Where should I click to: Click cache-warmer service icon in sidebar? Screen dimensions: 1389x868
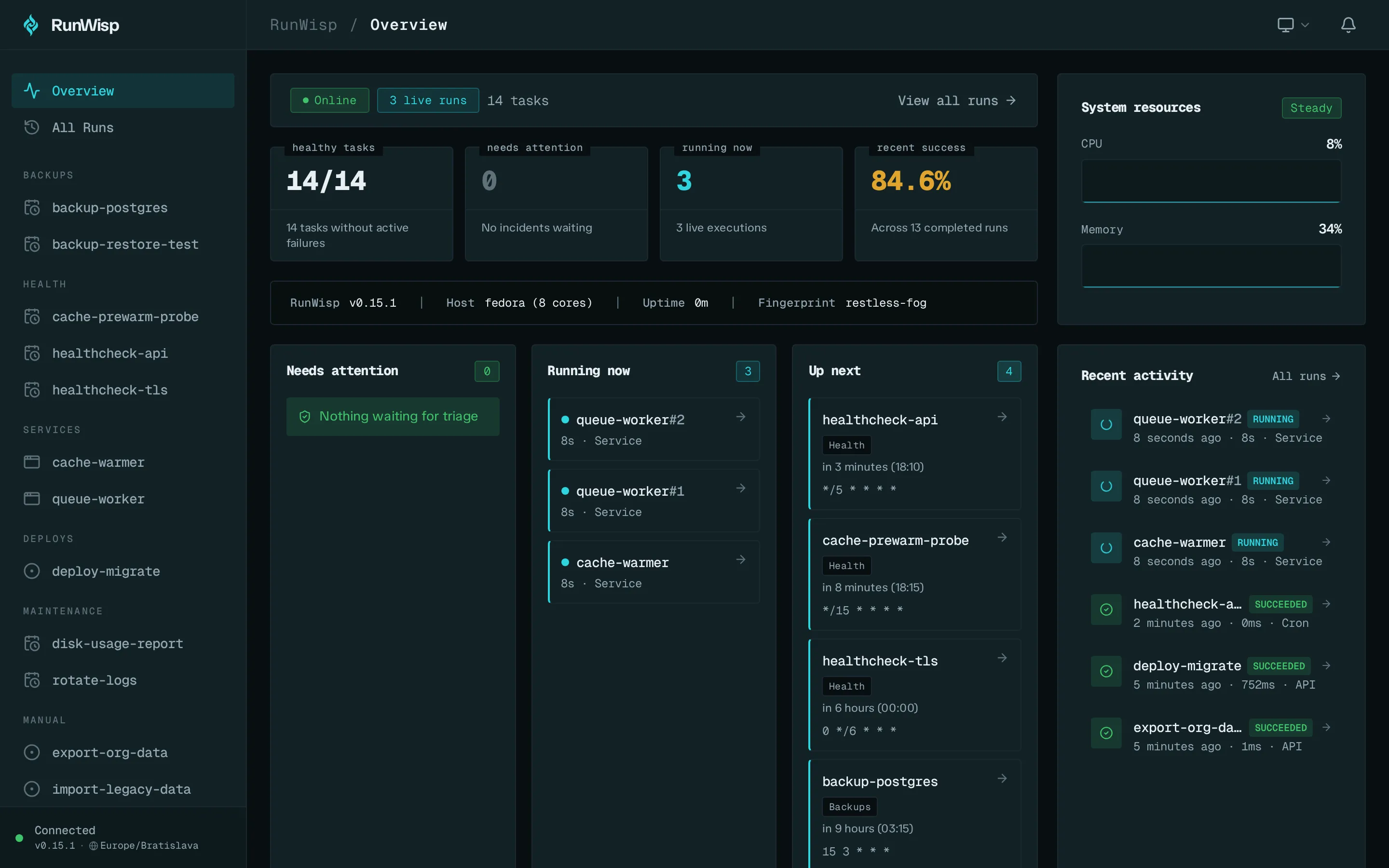pos(32,462)
